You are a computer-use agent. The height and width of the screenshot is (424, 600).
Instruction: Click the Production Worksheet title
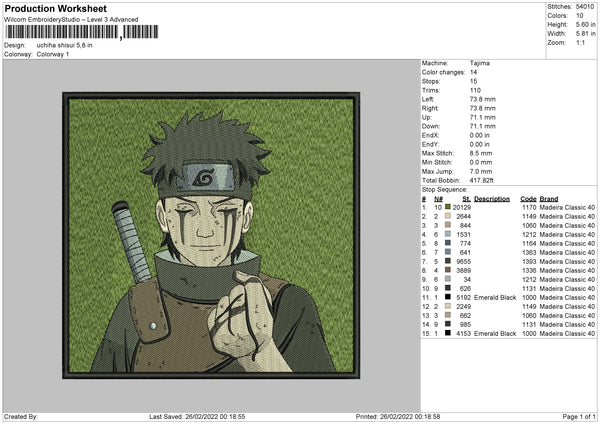point(56,8)
